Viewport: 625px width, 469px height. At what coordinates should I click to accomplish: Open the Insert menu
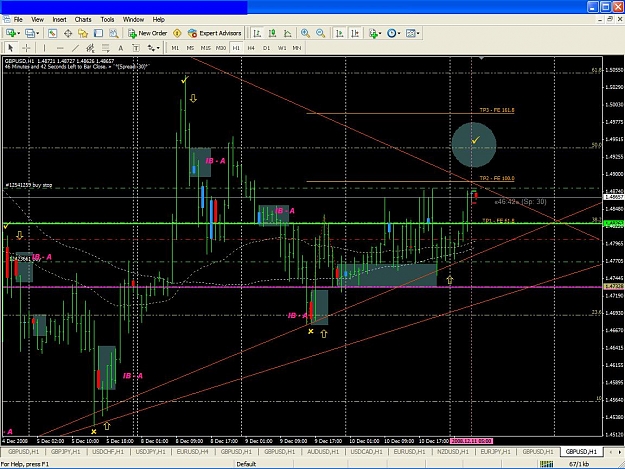pyautogui.click(x=59, y=20)
